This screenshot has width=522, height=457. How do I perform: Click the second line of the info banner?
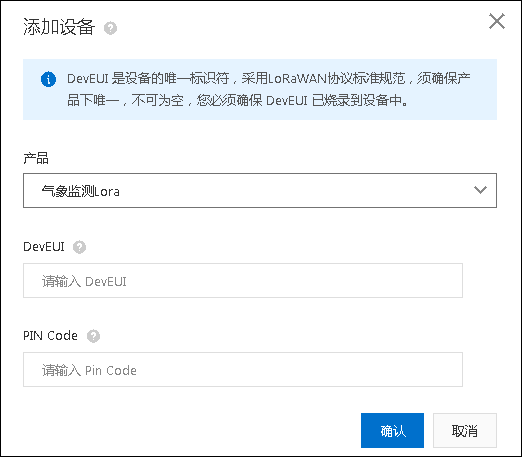pos(237,100)
